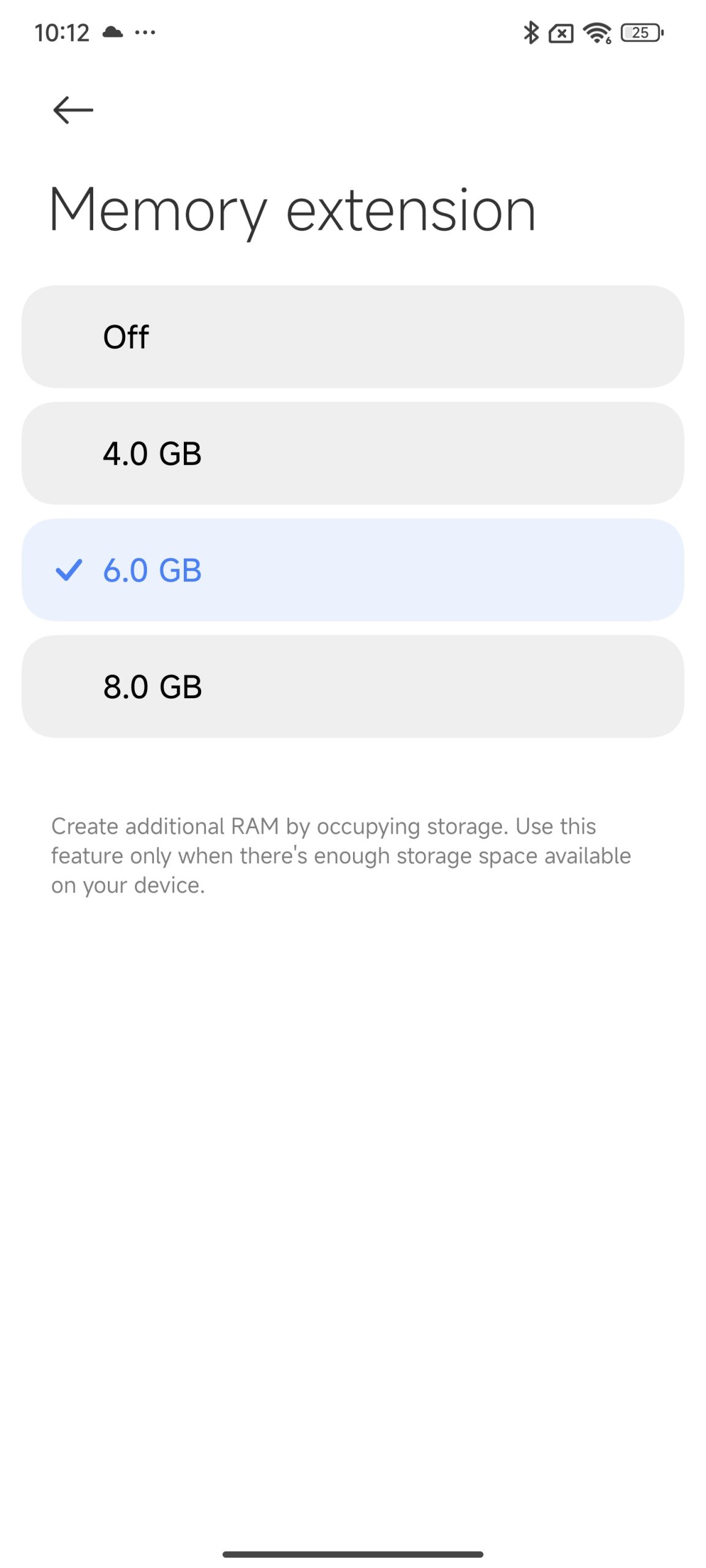Choose 4.0 GB memory extension
706x1568 pixels.
(x=353, y=453)
